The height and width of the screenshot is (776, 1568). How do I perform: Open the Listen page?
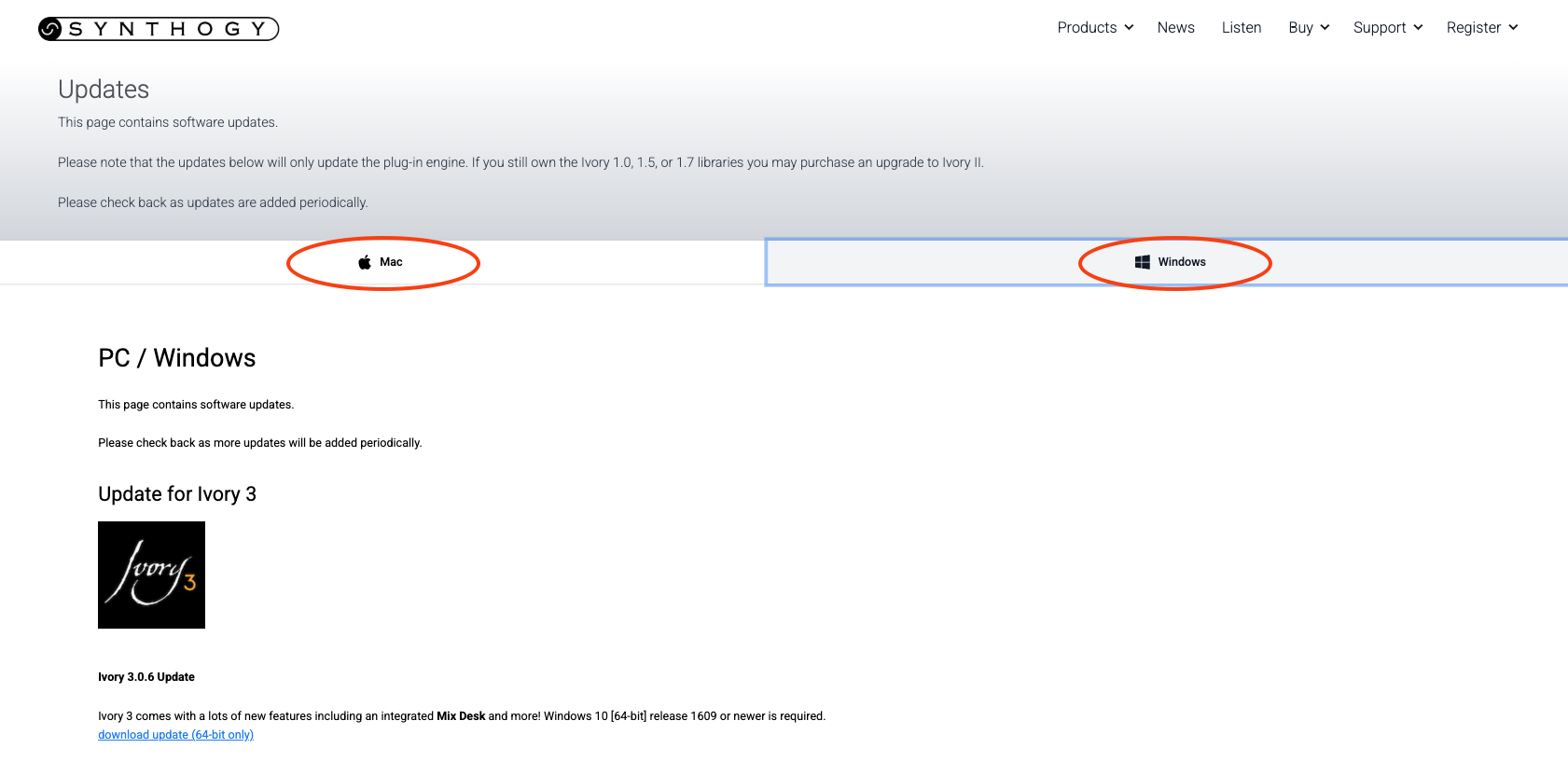click(x=1242, y=28)
